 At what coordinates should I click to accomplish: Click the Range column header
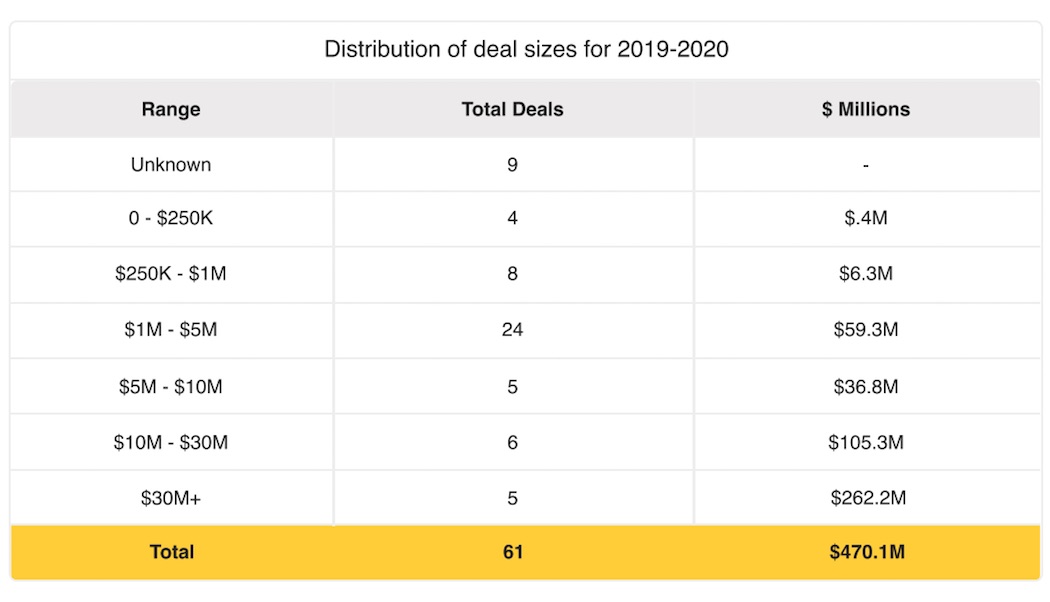pos(171,109)
